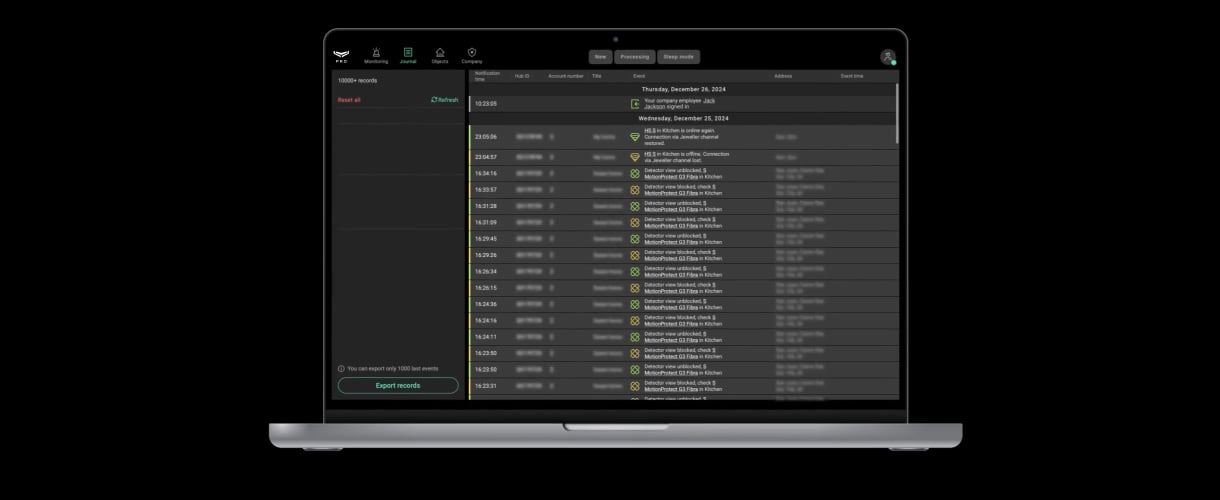This screenshot has width=1220, height=500.
Task: Open the user profile avatar
Action: 887,57
